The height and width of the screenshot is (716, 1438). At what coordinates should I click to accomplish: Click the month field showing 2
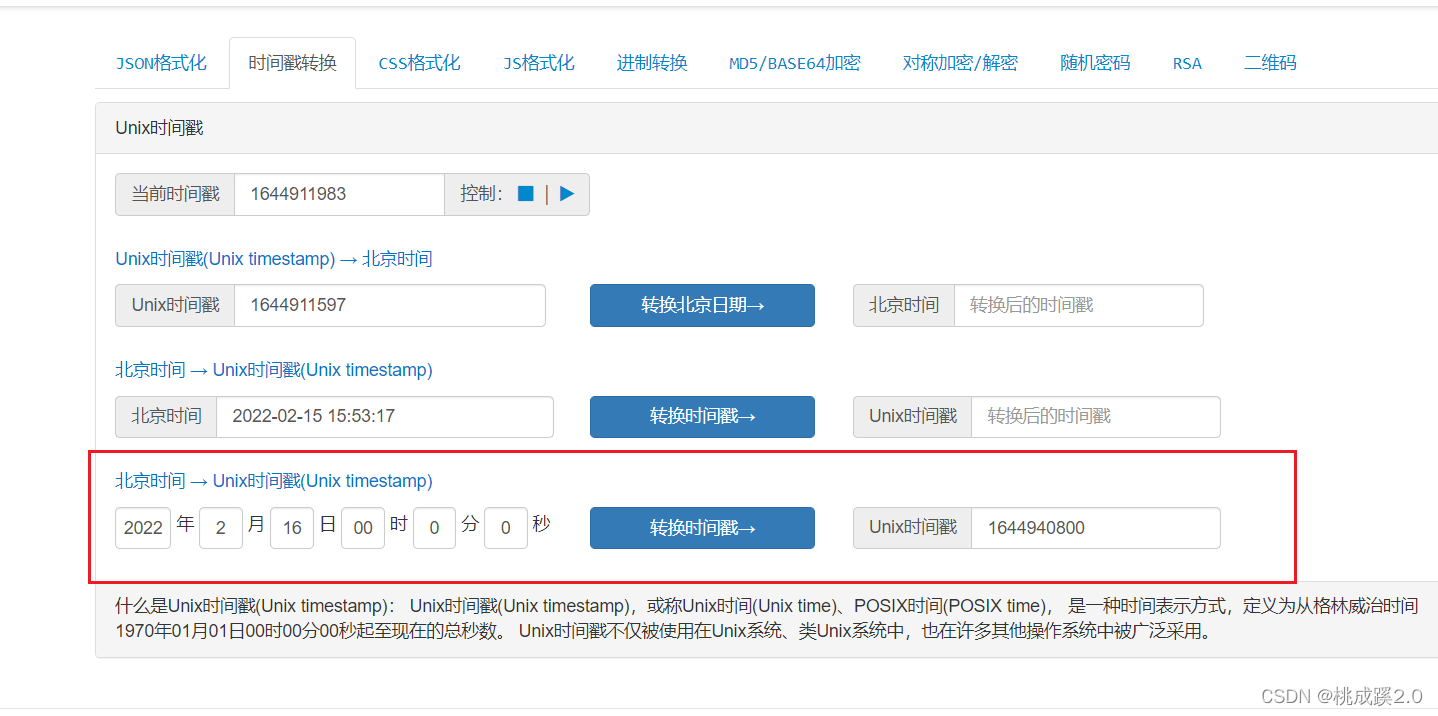tap(221, 527)
